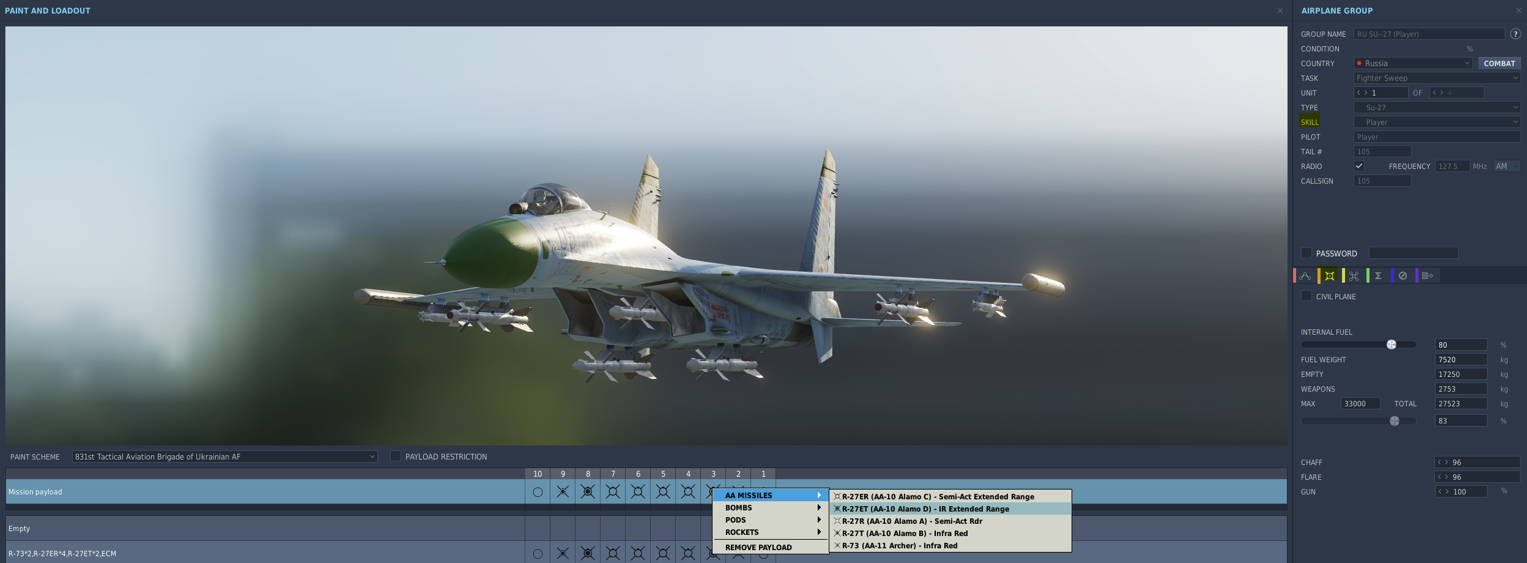Click the Group Name input field

1429,34
